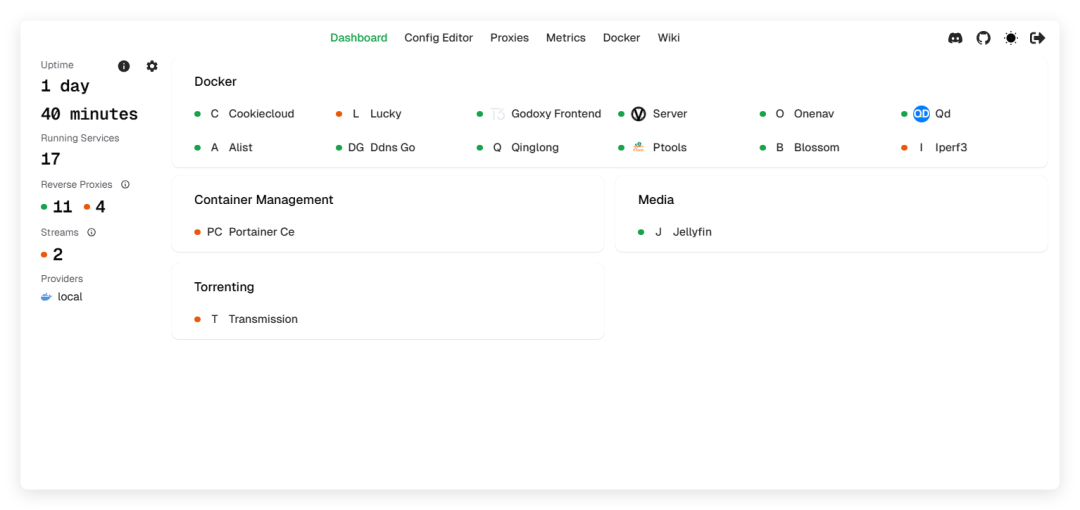Open the Godoxy Frontend service
This screenshot has height=510, width=1080.
tap(555, 114)
